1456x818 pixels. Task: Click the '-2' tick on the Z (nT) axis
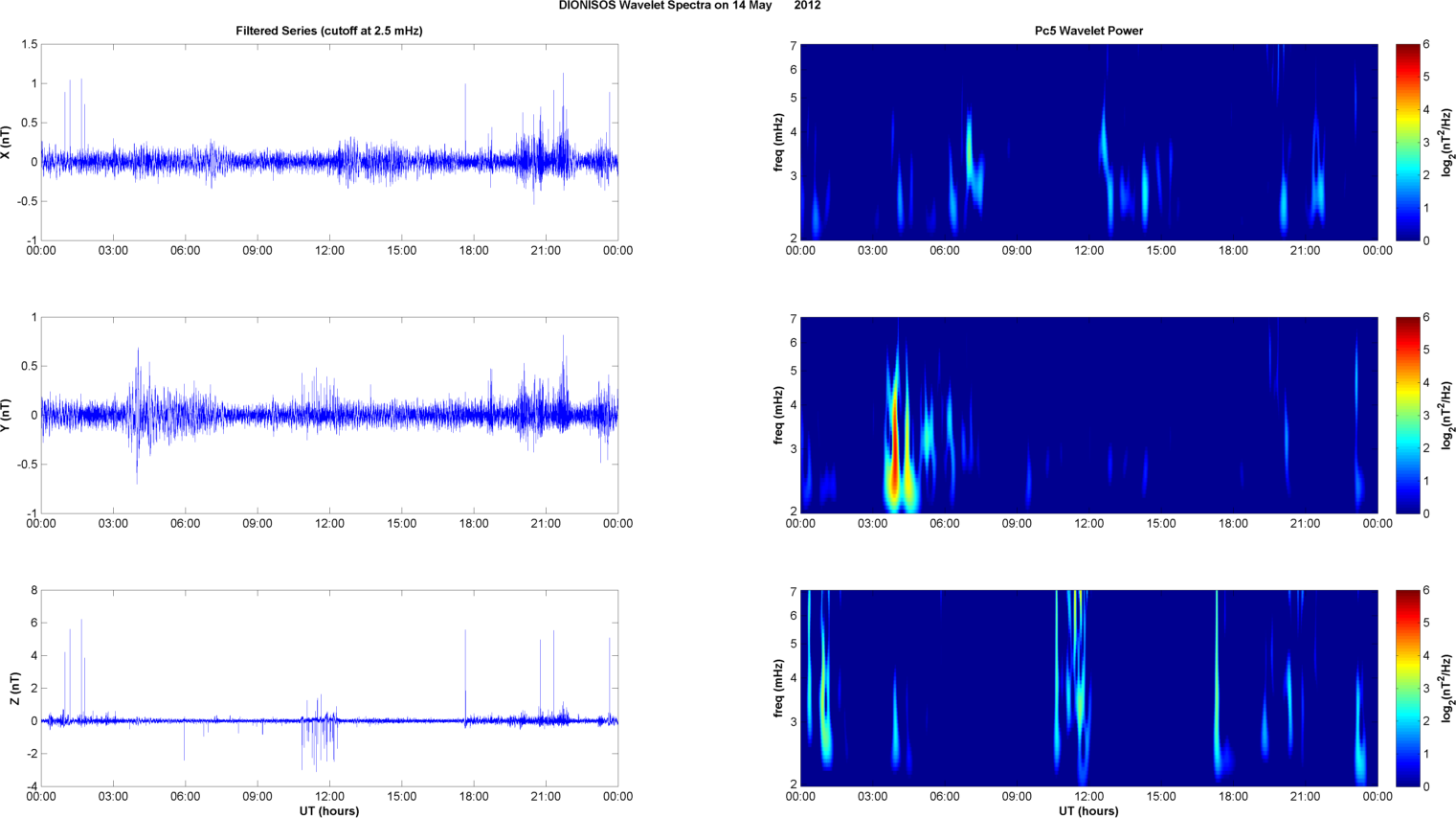(x=32, y=754)
